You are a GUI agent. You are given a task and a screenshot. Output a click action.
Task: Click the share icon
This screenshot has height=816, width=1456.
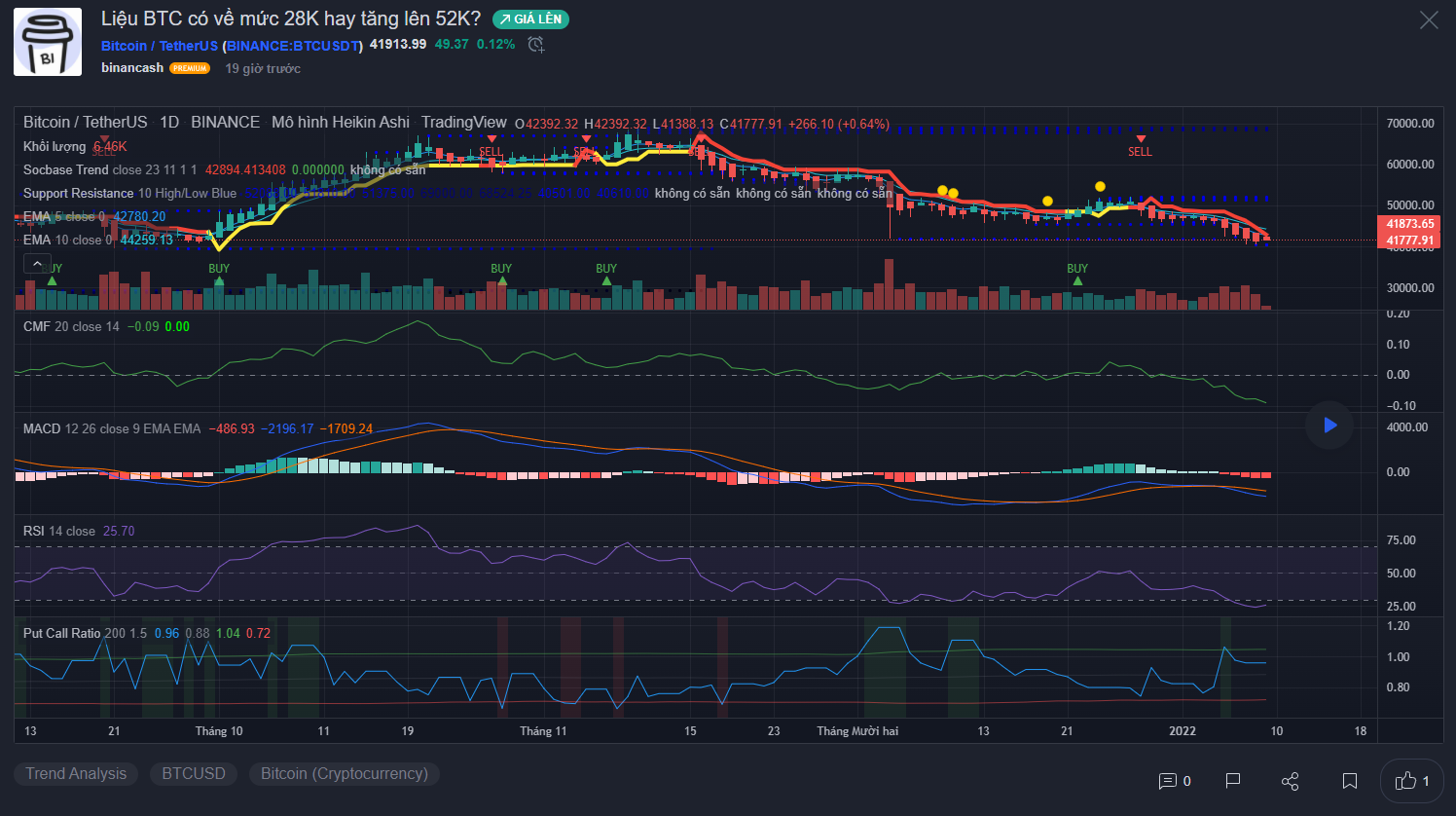tap(1291, 781)
